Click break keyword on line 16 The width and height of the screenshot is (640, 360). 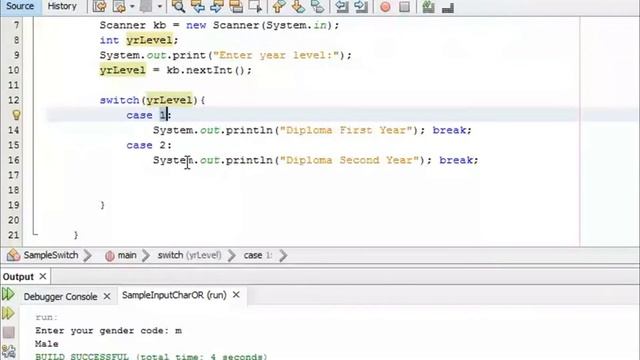coord(456,160)
